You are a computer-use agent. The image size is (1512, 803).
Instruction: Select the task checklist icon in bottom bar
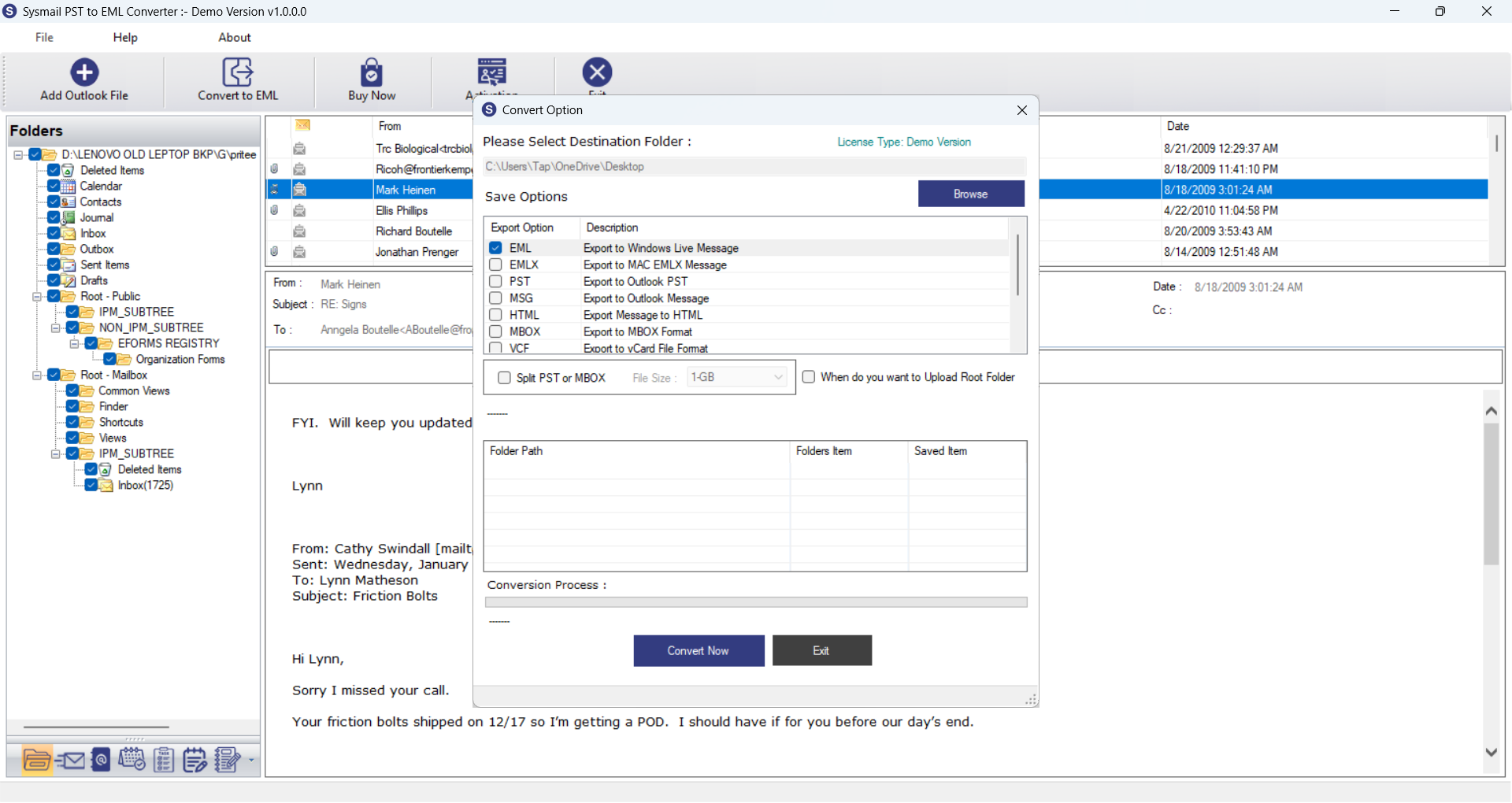click(x=164, y=760)
